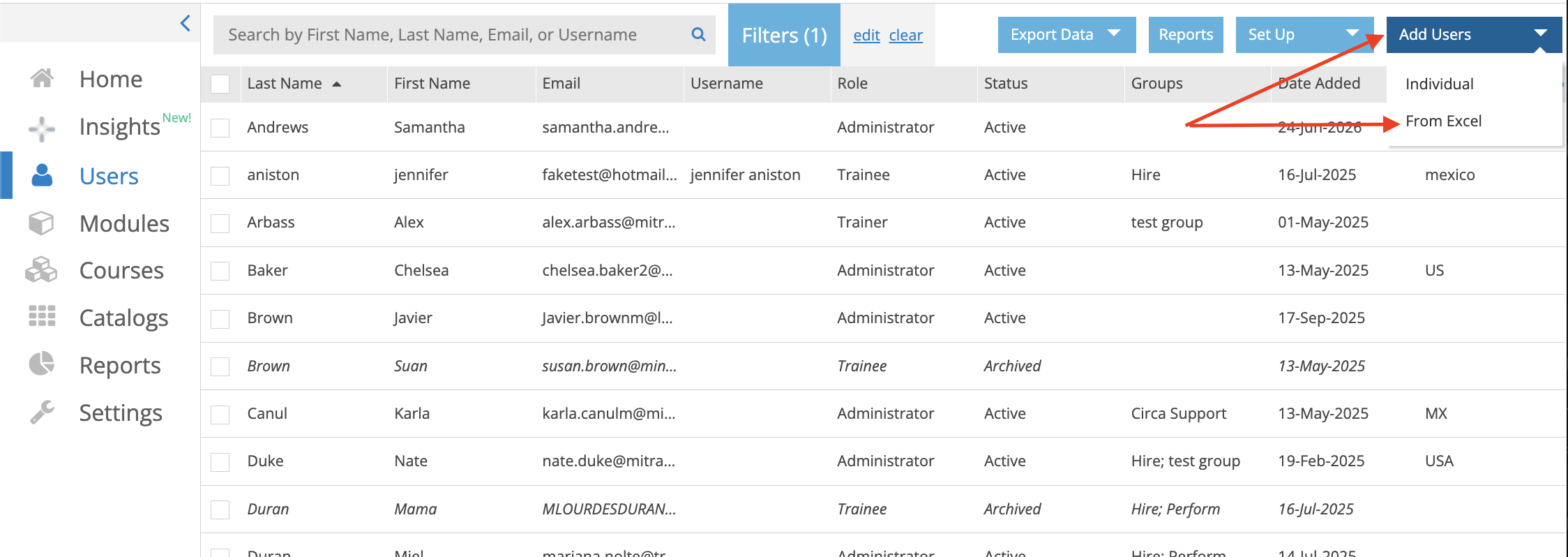Check the box for Samantha Andrews
The image size is (1568, 557).
pyautogui.click(x=220, y=128)
